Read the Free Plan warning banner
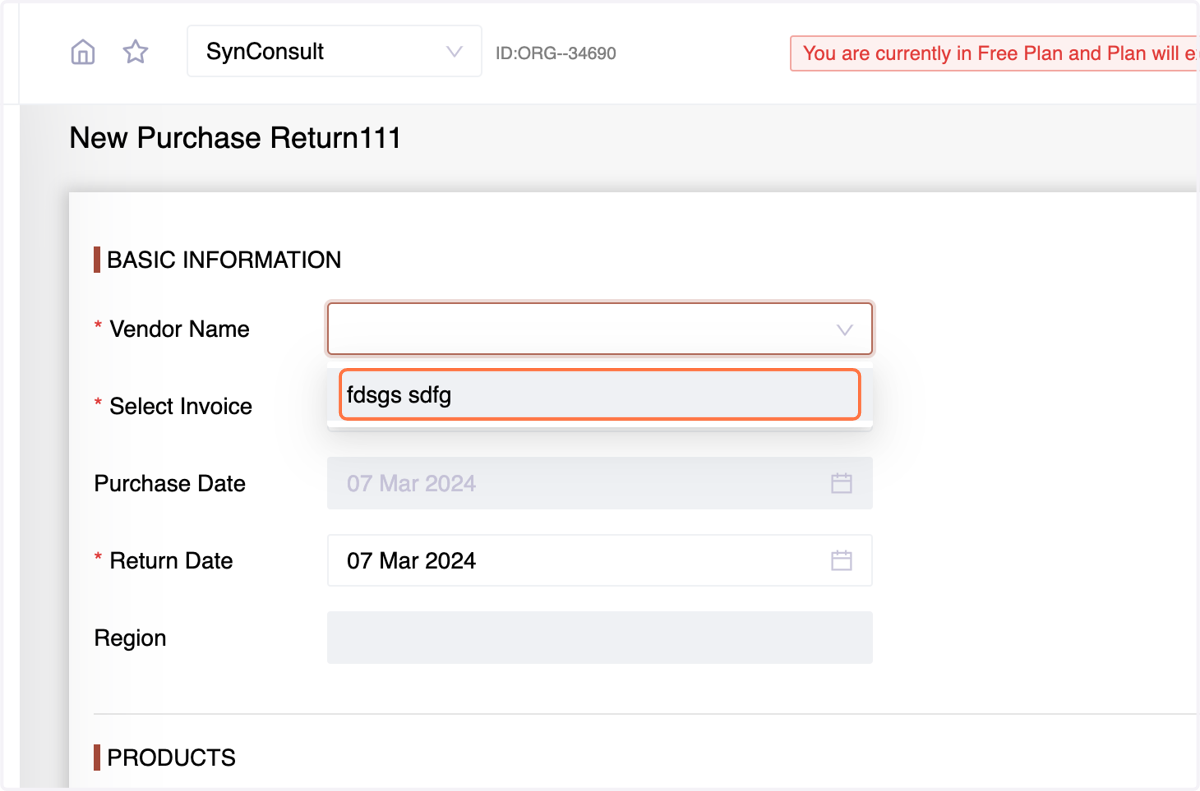 [995, 53]
